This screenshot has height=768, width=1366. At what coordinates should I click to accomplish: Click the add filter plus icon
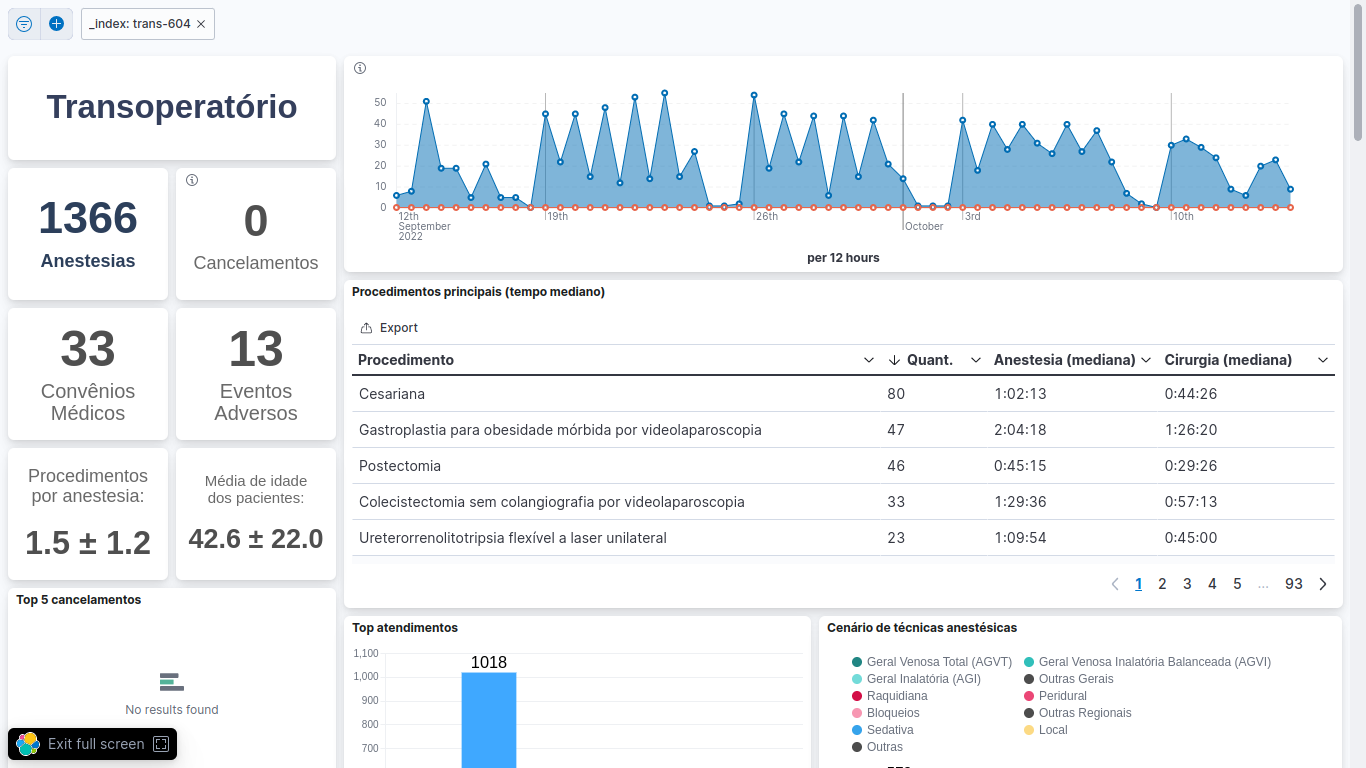(x=56, y=24)
